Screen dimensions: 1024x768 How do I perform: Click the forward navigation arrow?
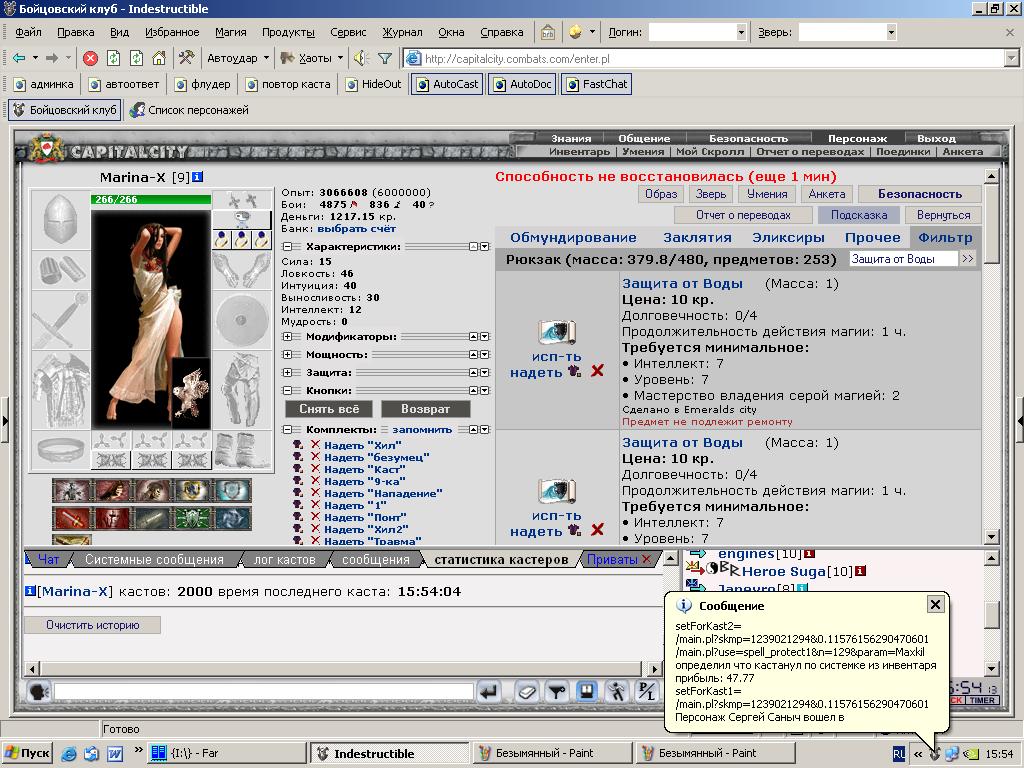pyautogui.click(x=52, y=58)
